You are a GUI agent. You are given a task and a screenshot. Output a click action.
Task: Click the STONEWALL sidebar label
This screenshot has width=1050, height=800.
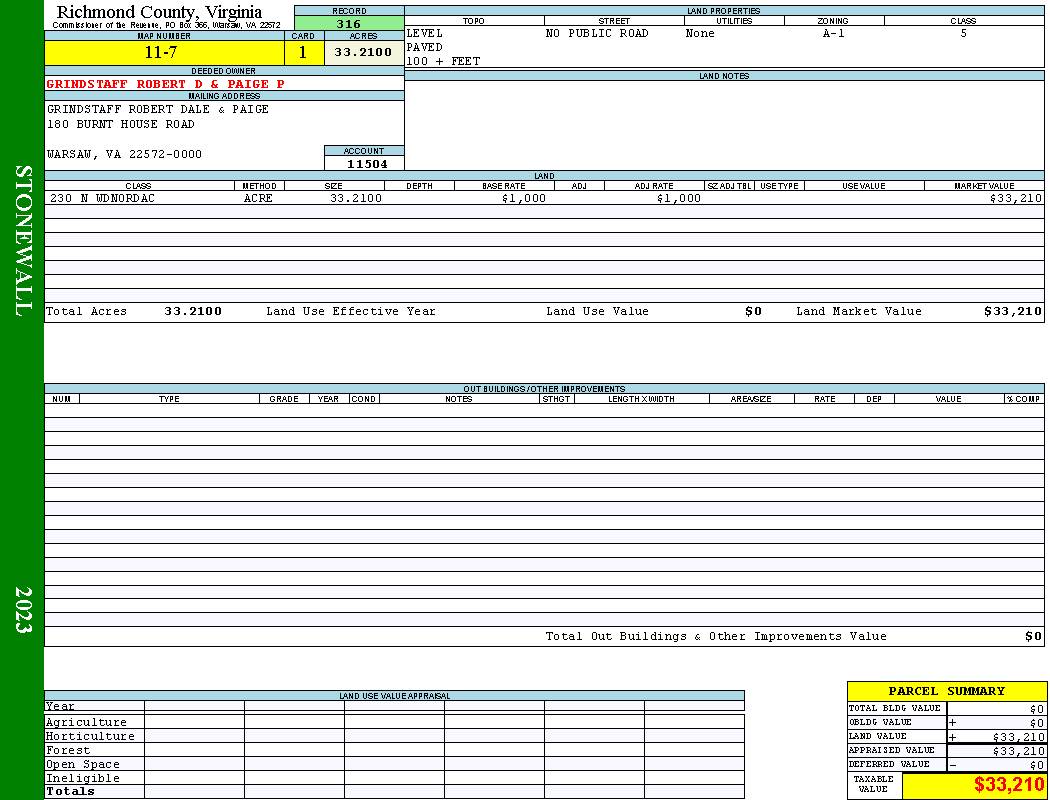(23, 241)
